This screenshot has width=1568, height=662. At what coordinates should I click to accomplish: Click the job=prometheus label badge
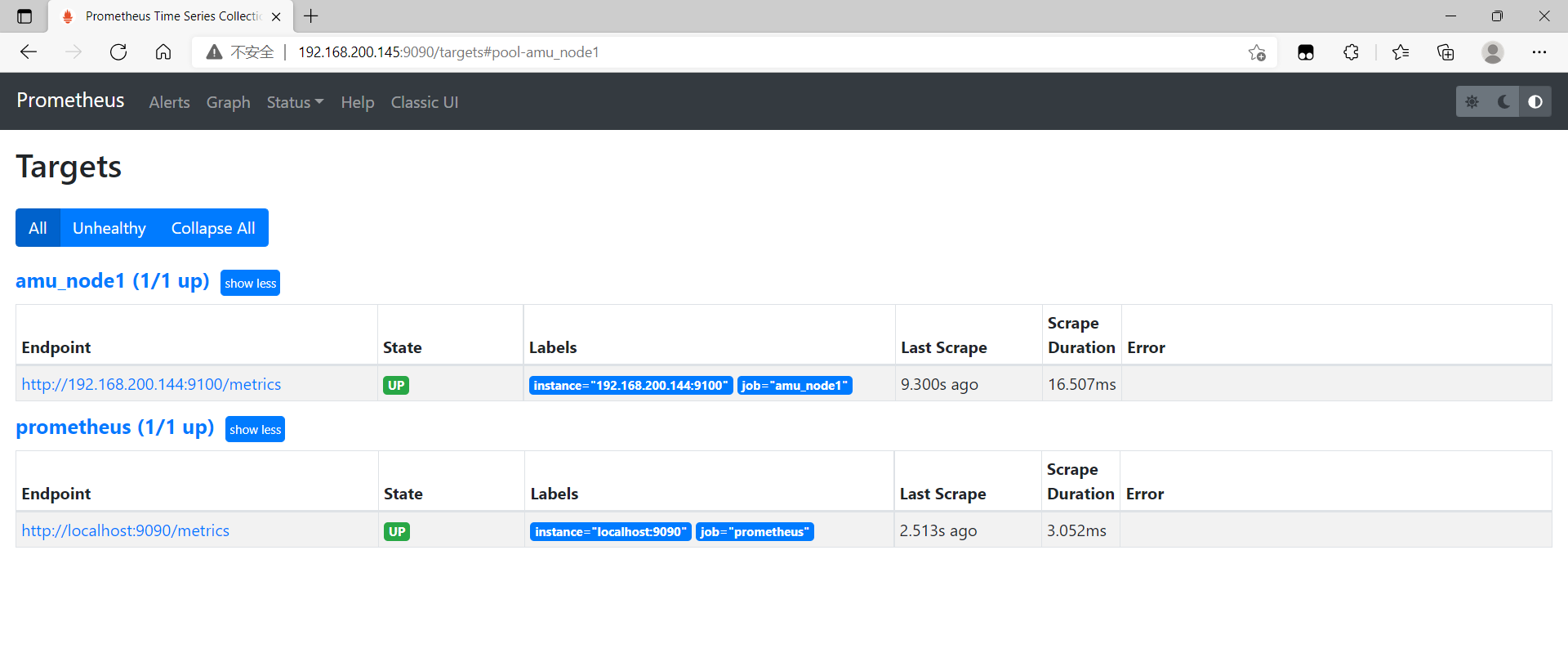coord(755,531)
